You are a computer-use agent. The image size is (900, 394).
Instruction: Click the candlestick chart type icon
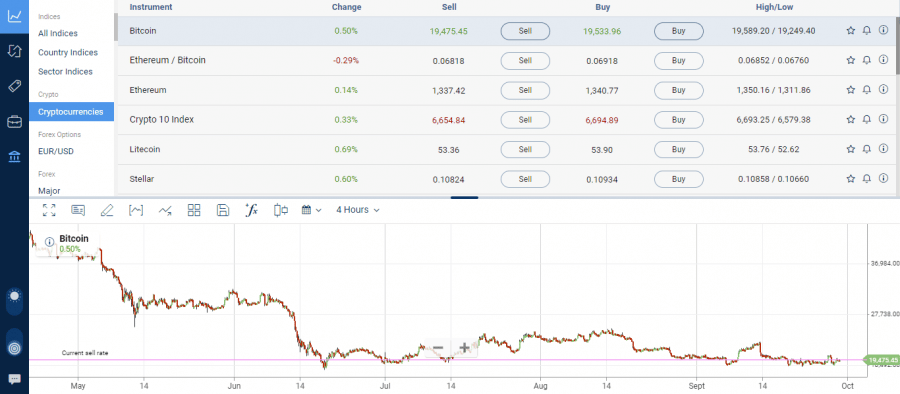281,210
